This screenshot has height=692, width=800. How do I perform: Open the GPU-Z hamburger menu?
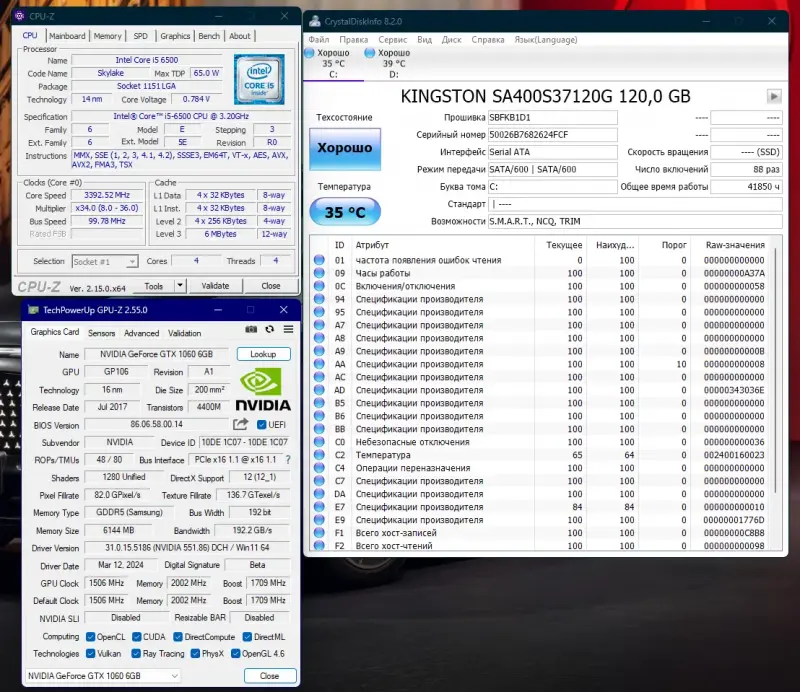pyautogui.click(x=288, y=330)
